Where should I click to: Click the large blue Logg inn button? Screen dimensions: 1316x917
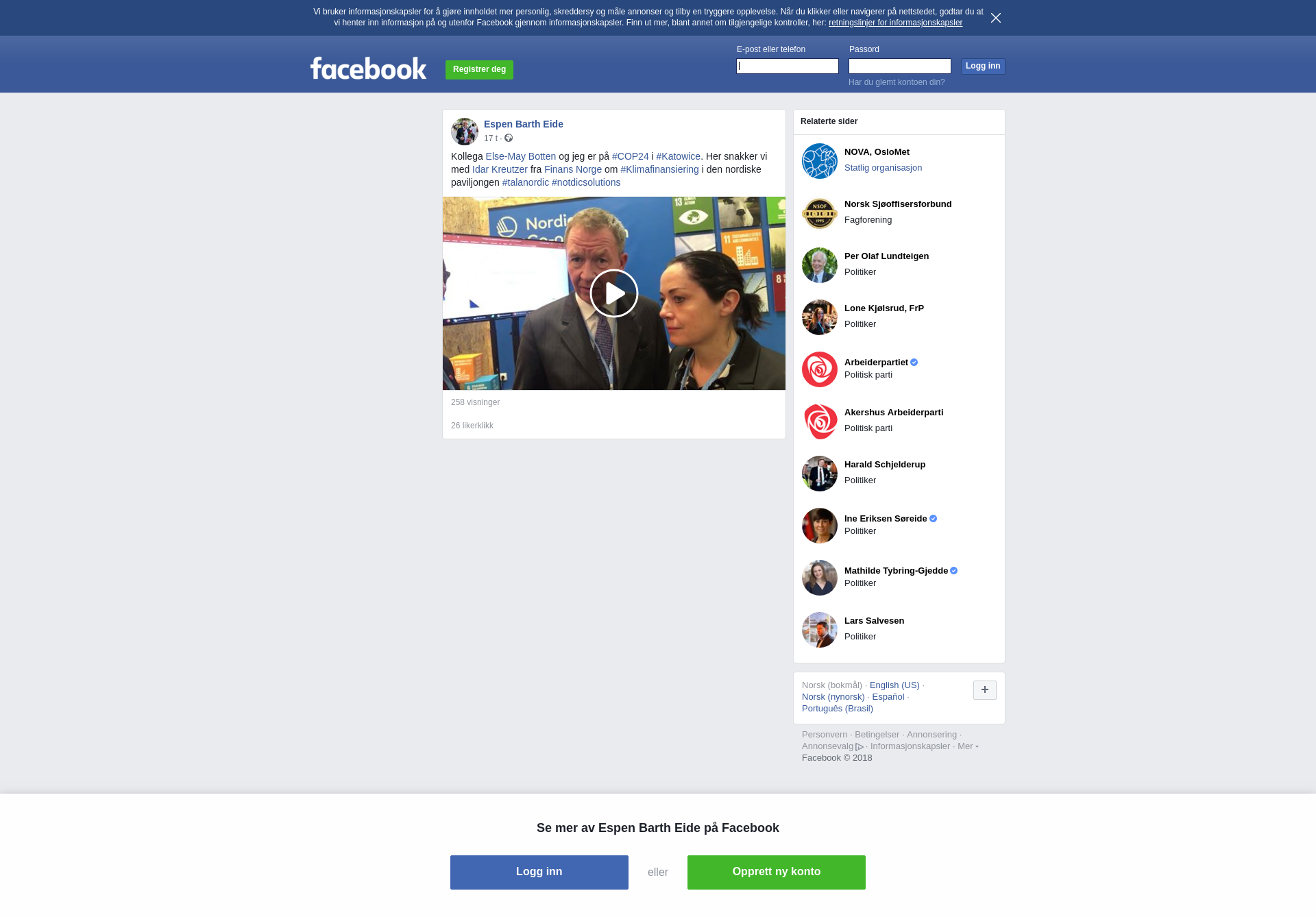(539, 872)
